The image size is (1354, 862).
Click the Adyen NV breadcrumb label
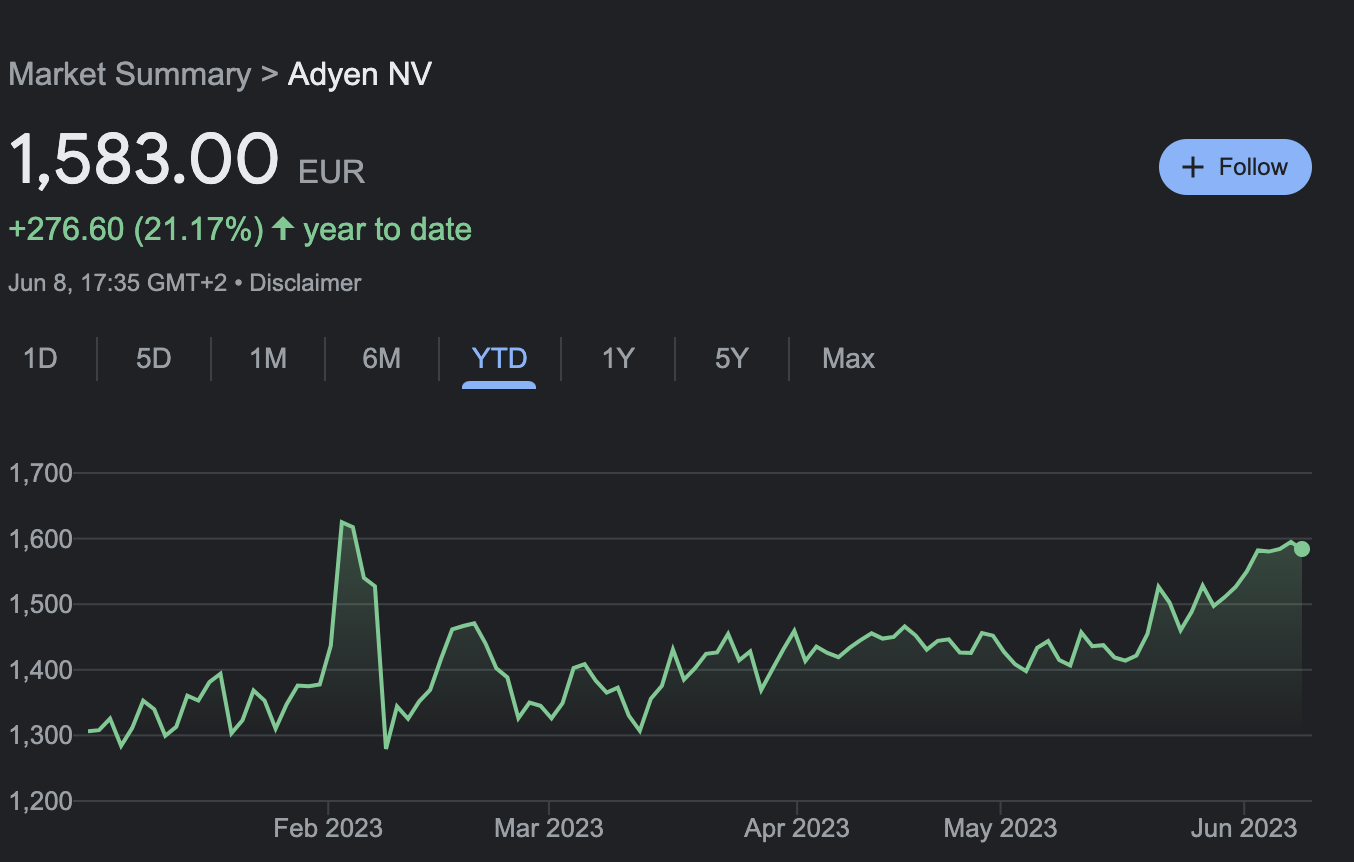click(x=359, y=73)
